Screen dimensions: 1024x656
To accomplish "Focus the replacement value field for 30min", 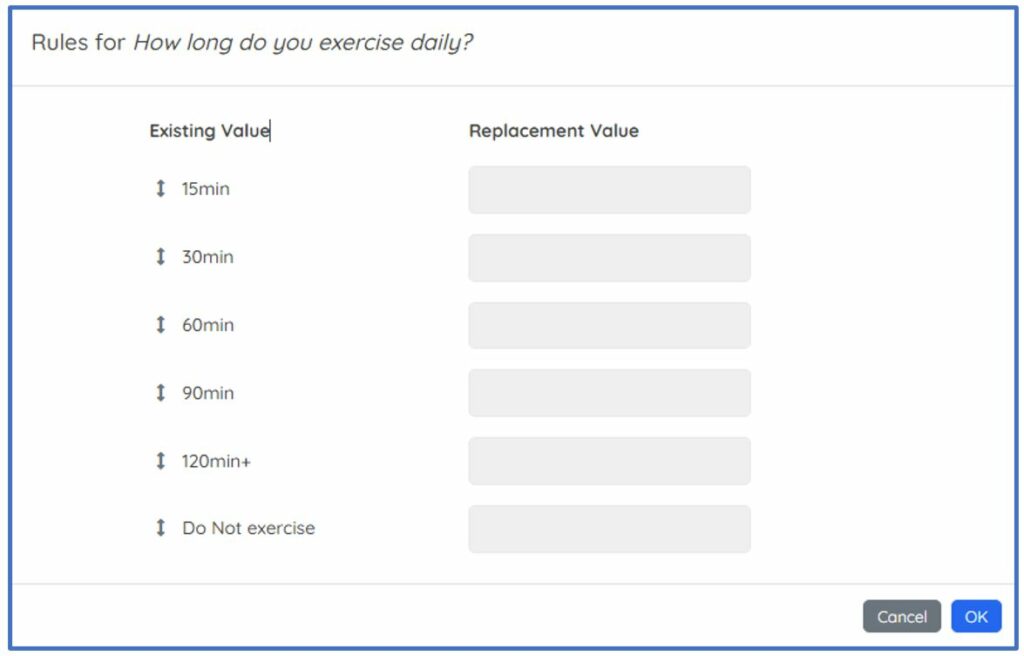I will click(609, 258).
